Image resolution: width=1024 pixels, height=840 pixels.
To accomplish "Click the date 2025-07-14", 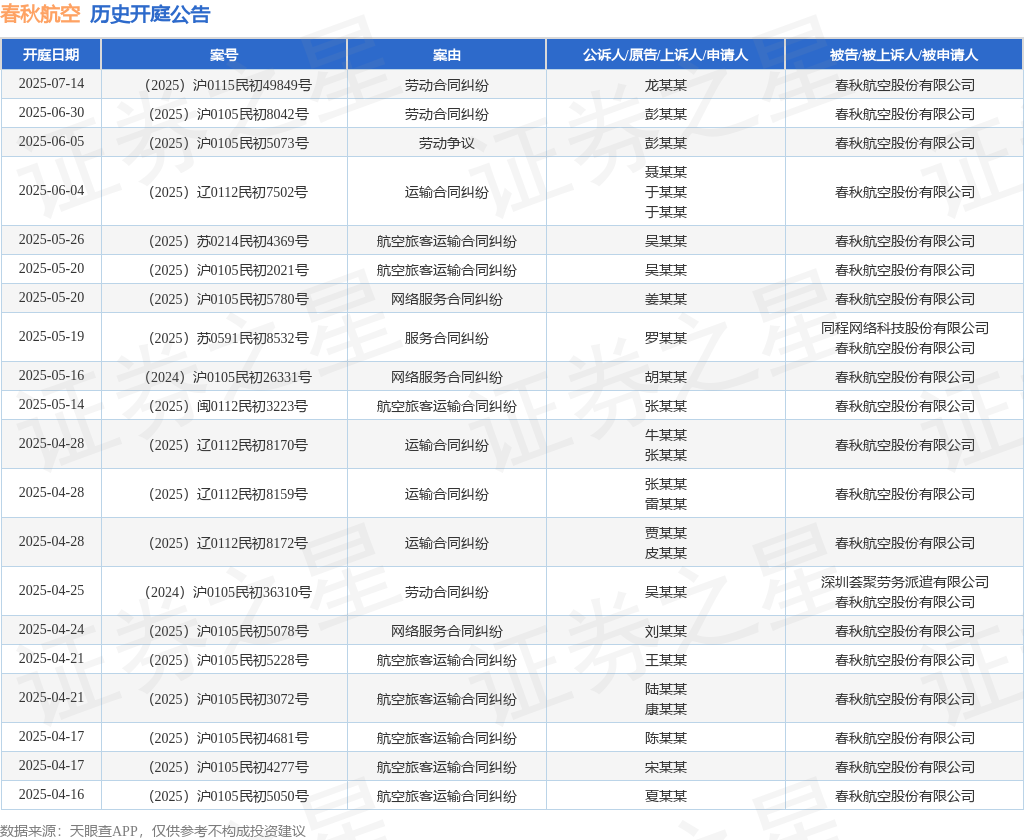I will coord(51,84).
